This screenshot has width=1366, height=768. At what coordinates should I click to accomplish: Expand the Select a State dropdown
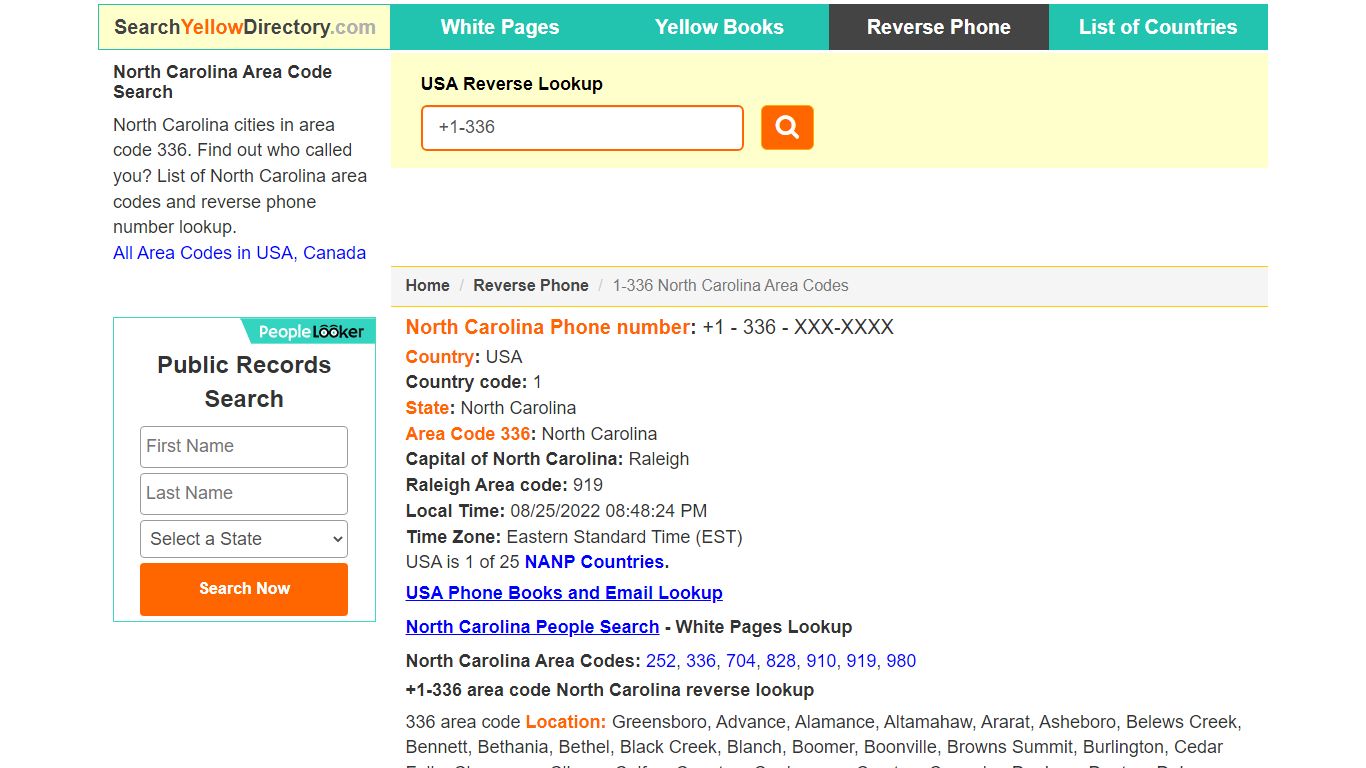coord(244,539)
